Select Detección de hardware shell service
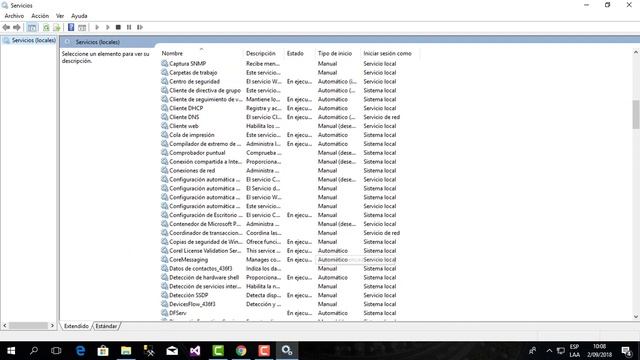This screenshot has width=640, height=360. (204, 278)
